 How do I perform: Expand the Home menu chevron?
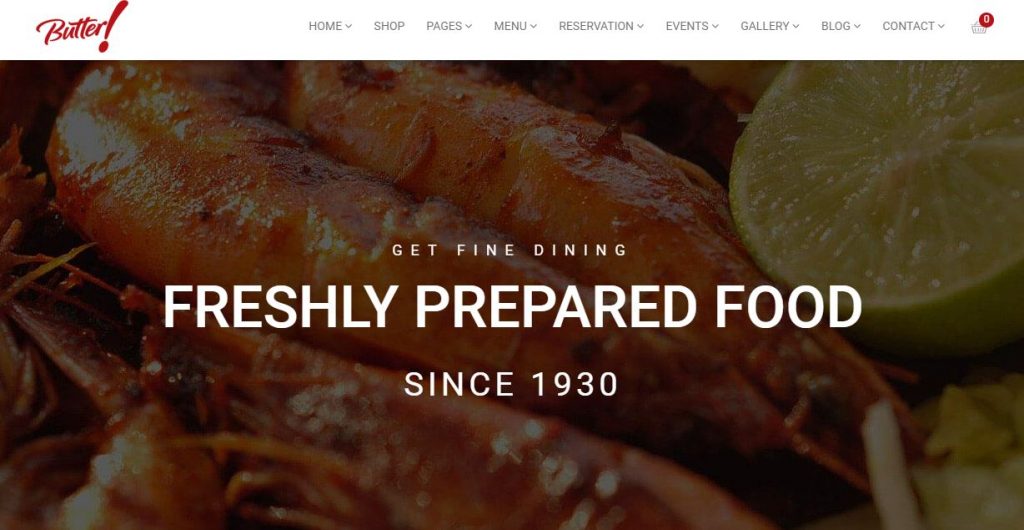349,26
